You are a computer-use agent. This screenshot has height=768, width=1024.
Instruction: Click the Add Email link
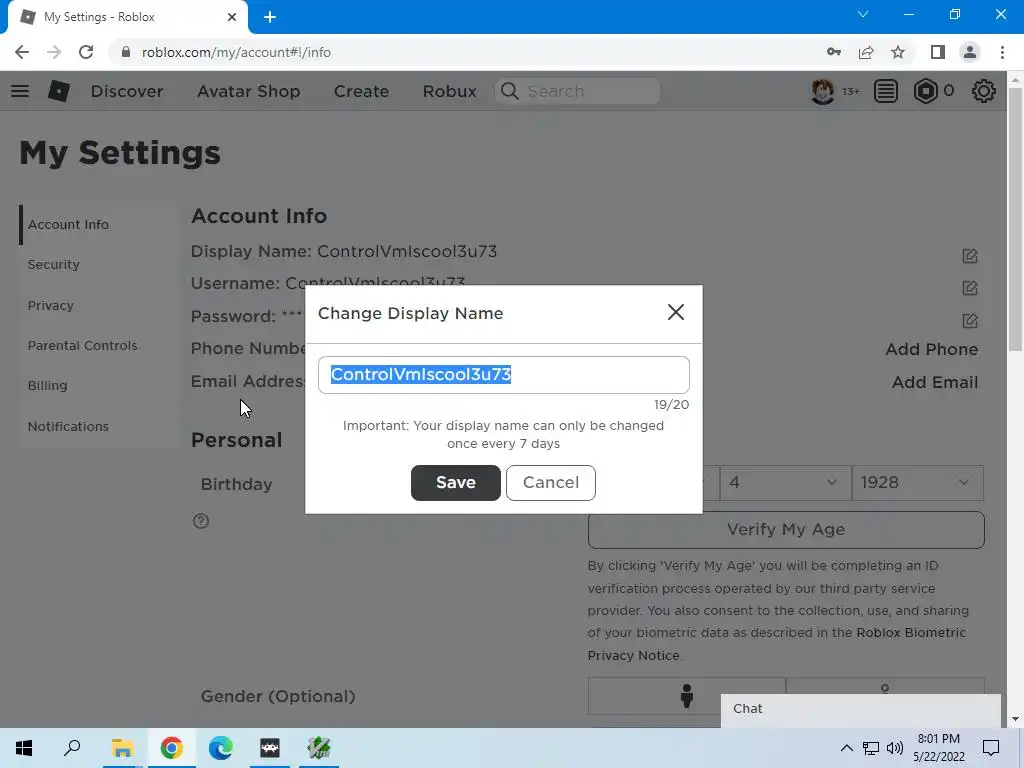pos(935,382)
